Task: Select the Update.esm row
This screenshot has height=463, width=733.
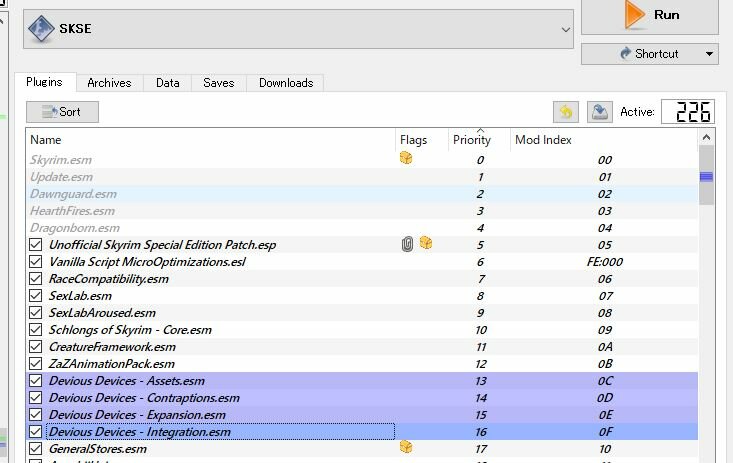Action: pyautogui.click(x=362, y=177)
